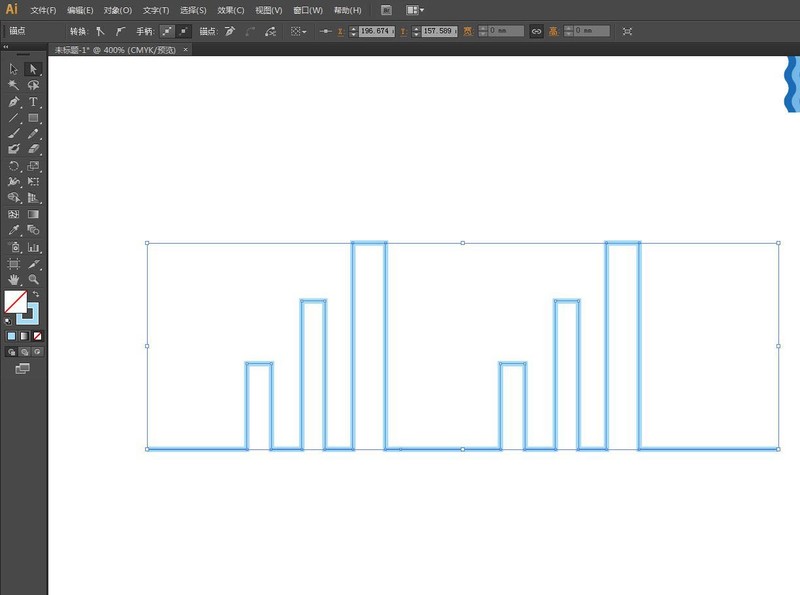Select the Pen tool
800x595 pixels.
pos(13,102)
